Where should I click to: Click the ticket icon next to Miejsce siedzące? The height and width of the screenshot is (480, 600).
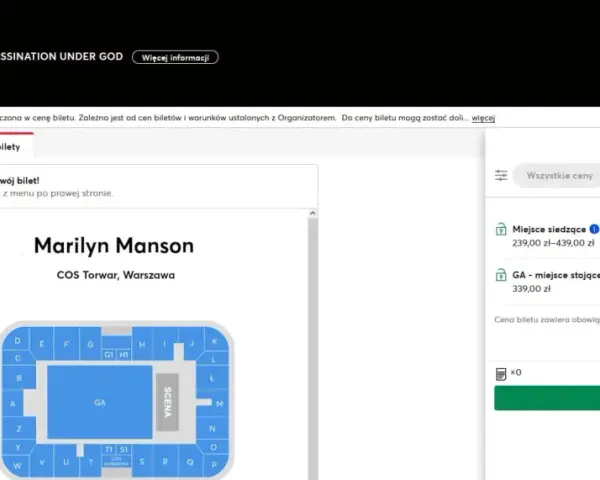click(501, 229)
